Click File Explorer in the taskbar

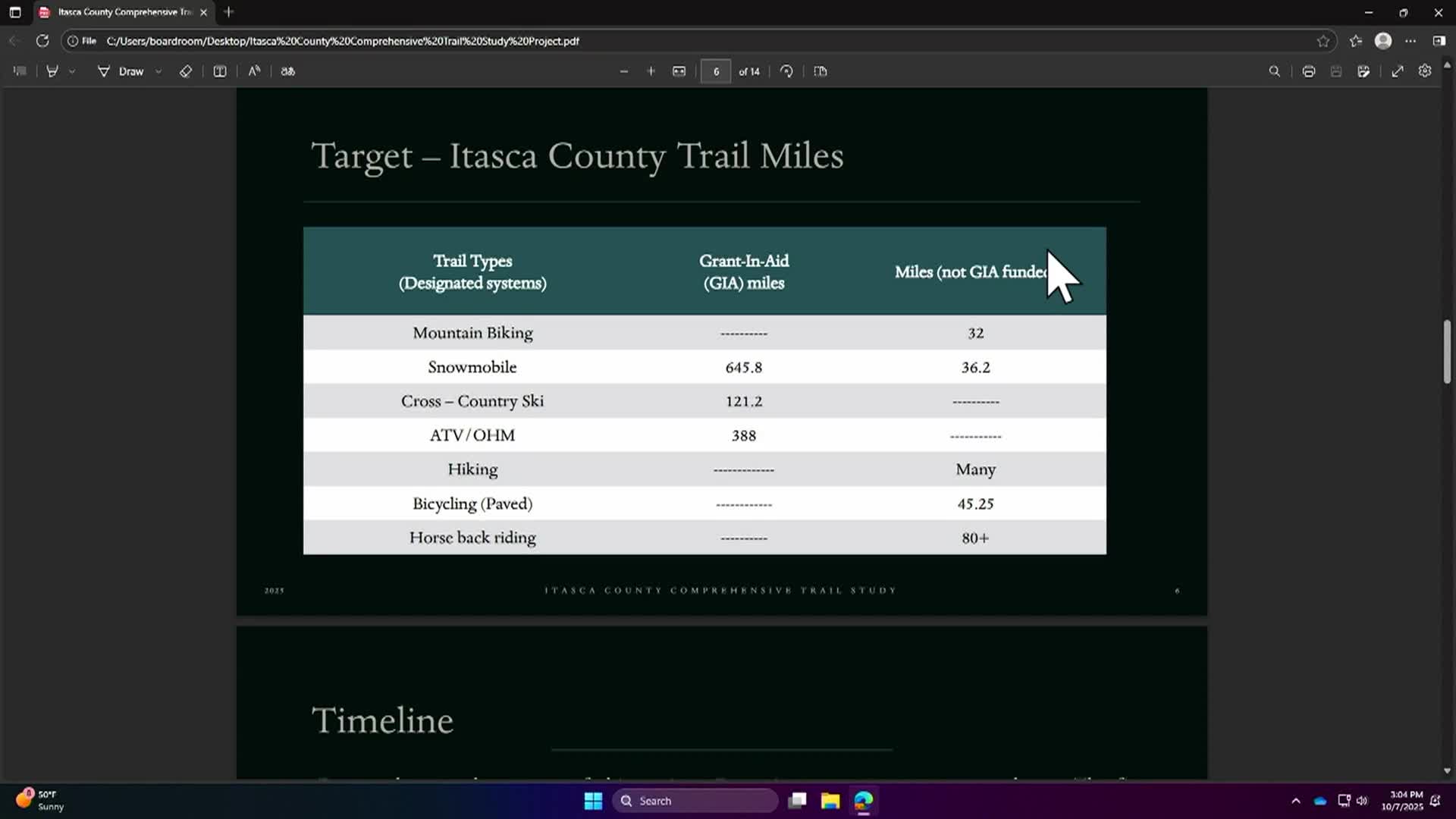(830, 801)
